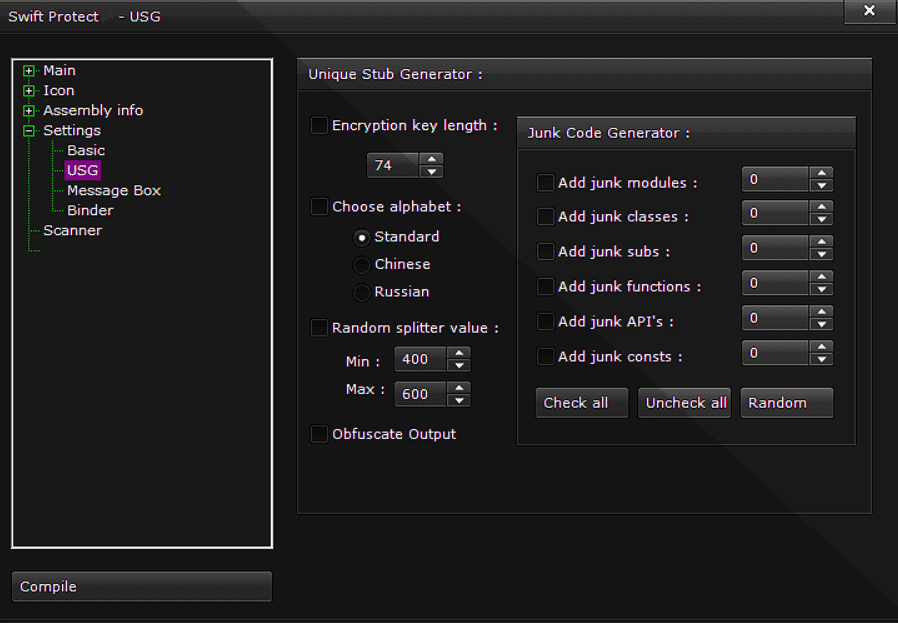Image resolution: width=898 pixels, height=623 pixels.
Task: Enable Random splitter value checkbox
Action: (319, 328)
